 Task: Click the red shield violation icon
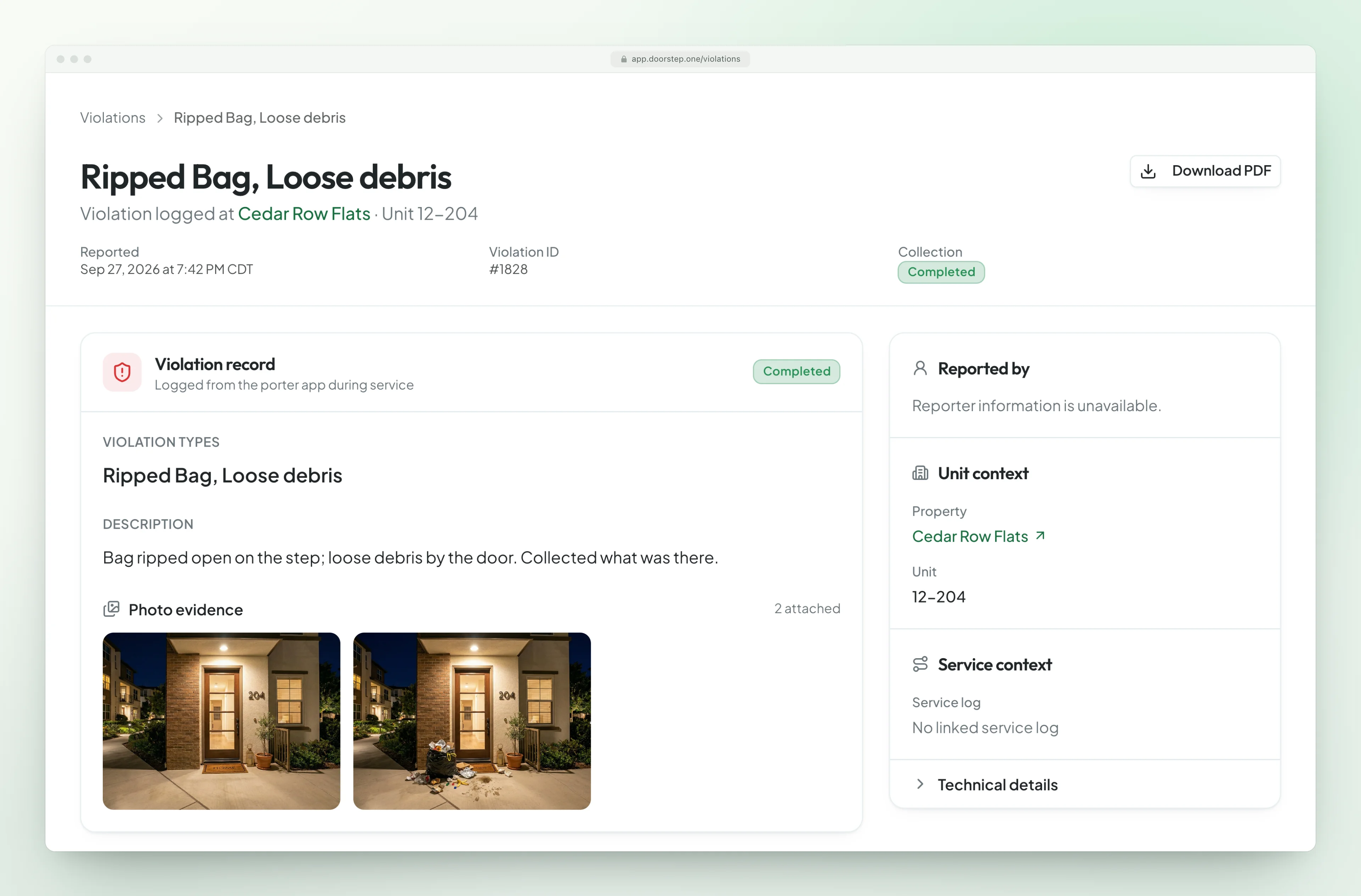click(122, 372)
